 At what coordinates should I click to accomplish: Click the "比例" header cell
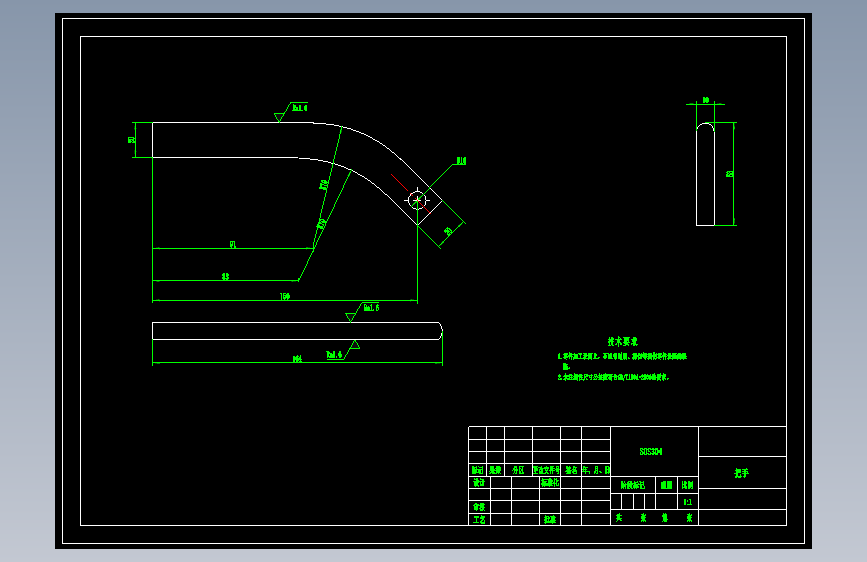688,485
